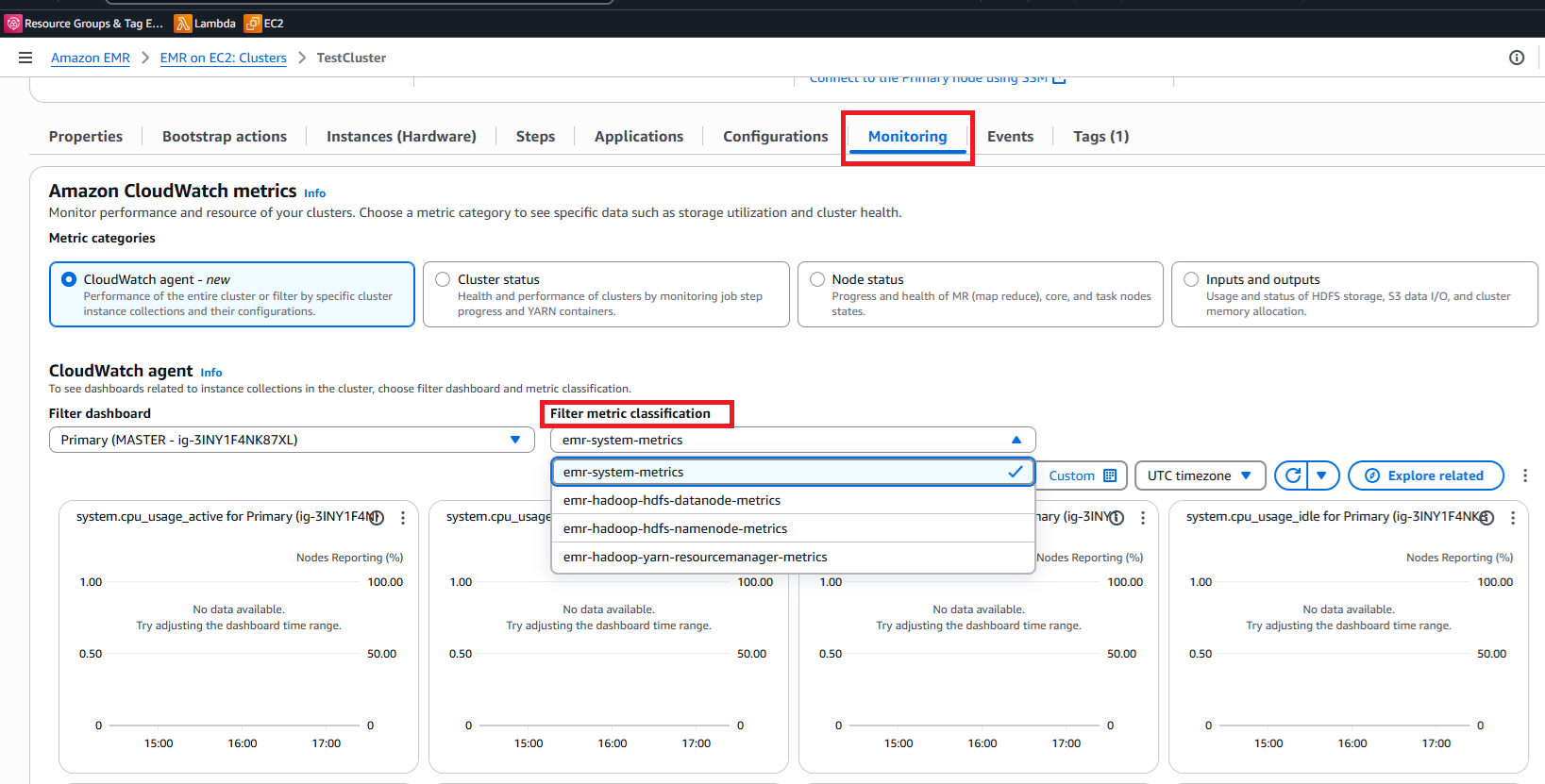Select the Cluster status radio button

[443, 279]
